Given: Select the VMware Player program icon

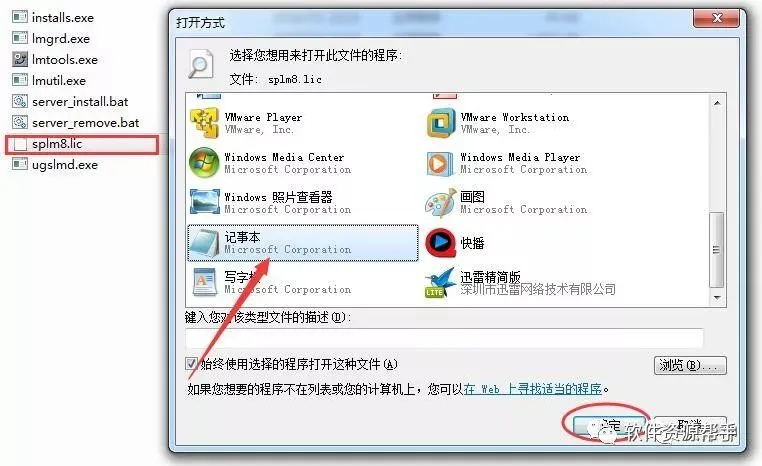Looking at the screenshot, I should coord(204,122).
